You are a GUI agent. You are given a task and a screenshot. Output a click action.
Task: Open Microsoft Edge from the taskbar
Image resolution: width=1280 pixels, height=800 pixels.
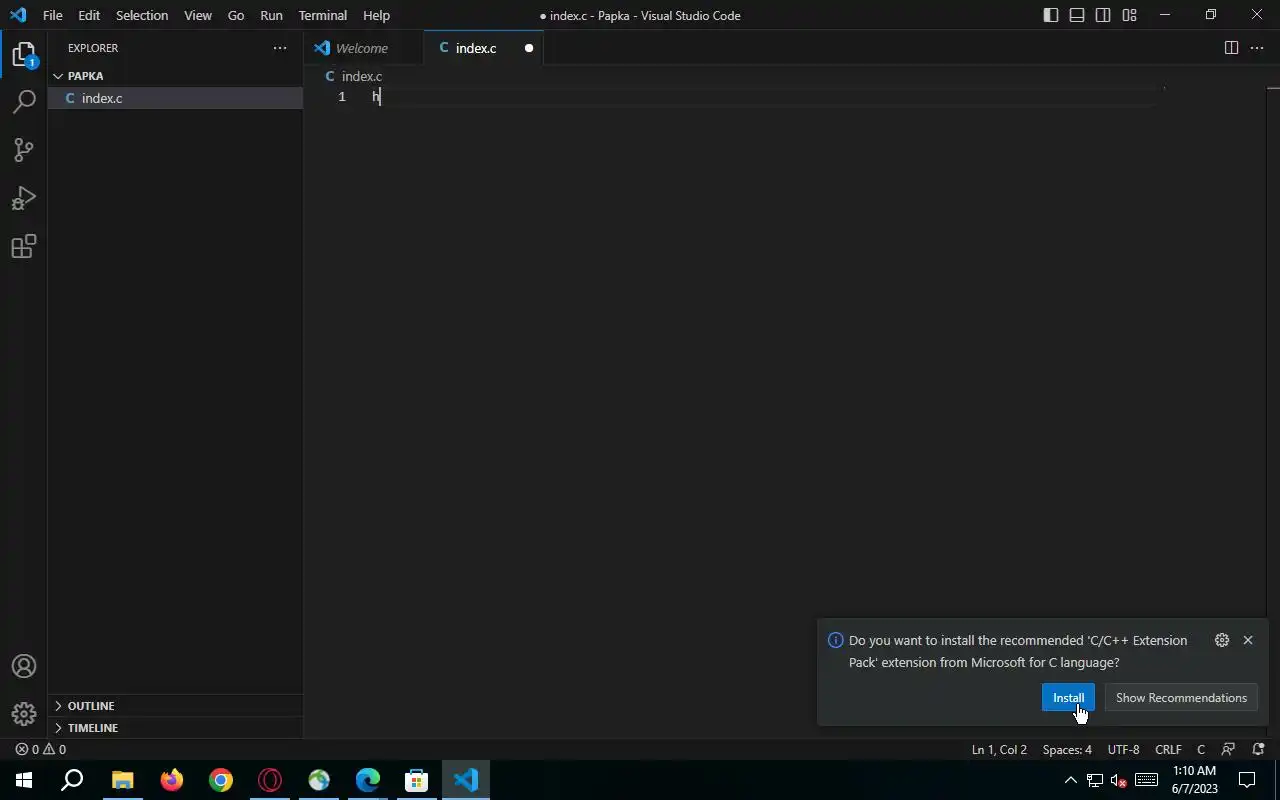click(x=368, y=780)
